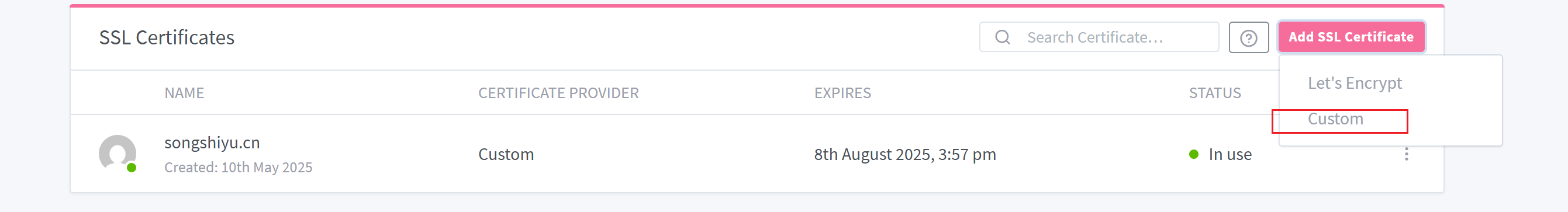This screenshot has width=1568, height=212.
Task: Click the search magnifier icon
Action: point(1003,37)
